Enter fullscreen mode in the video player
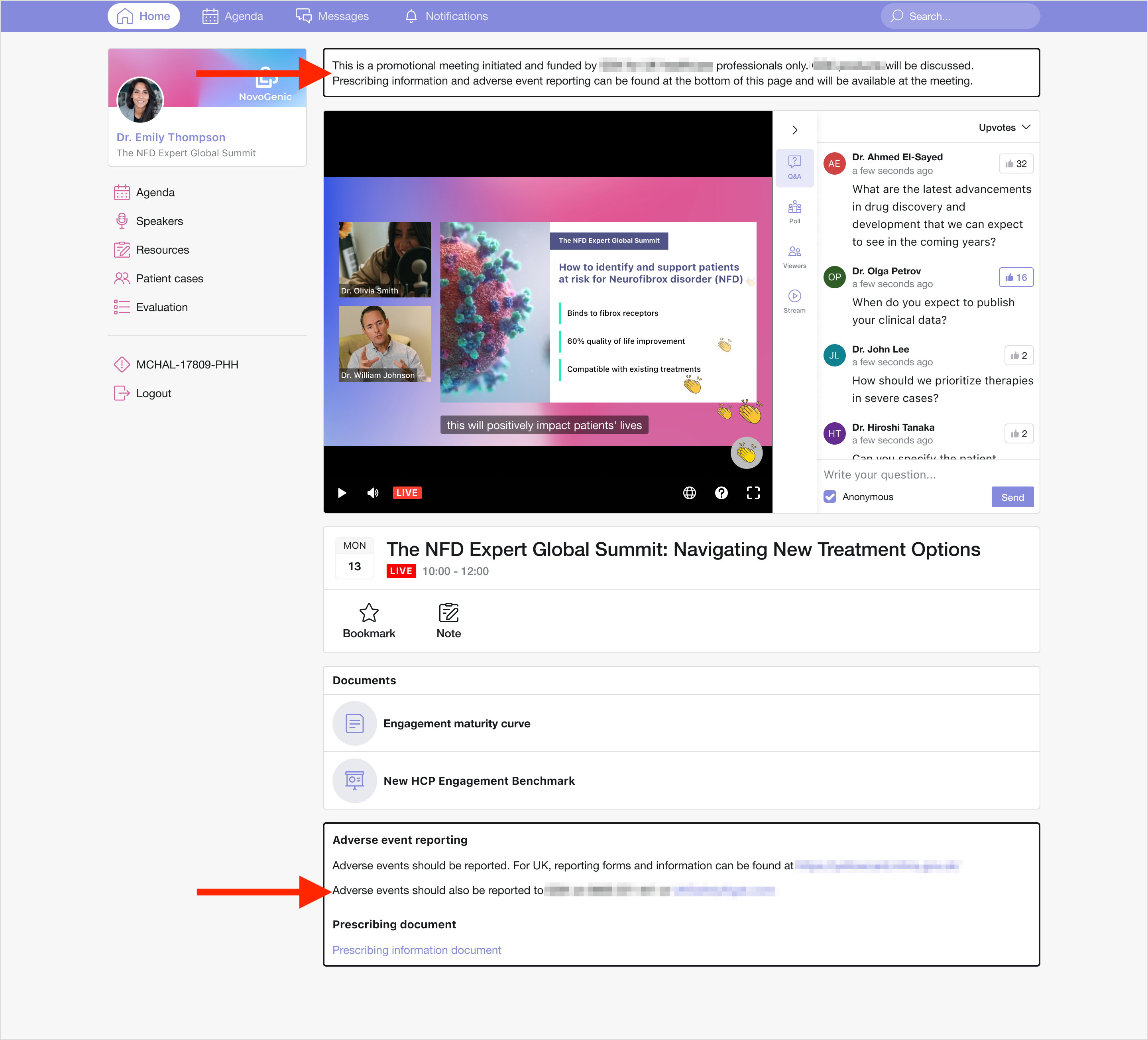Screen dimensions: 1148x1040 pyautogui.click(x=753, y=492)
